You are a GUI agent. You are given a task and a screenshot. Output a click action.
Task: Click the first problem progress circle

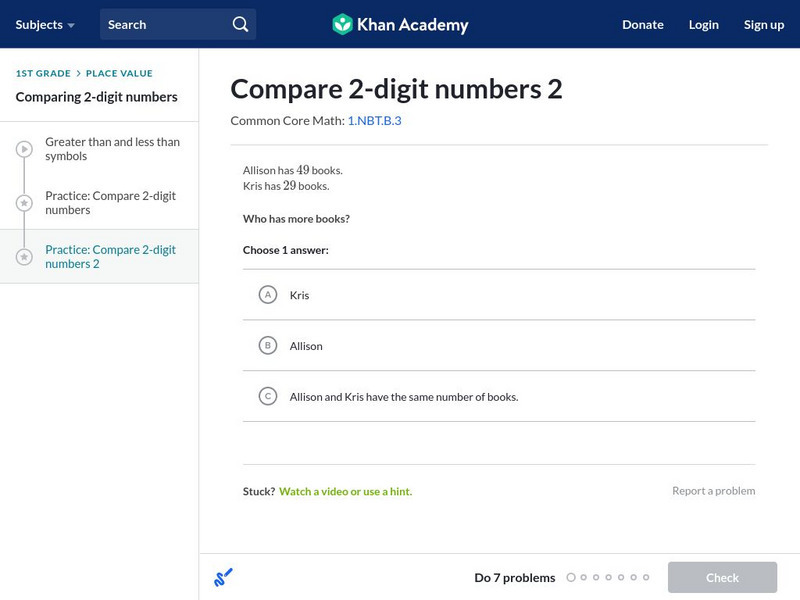(571, 577)
